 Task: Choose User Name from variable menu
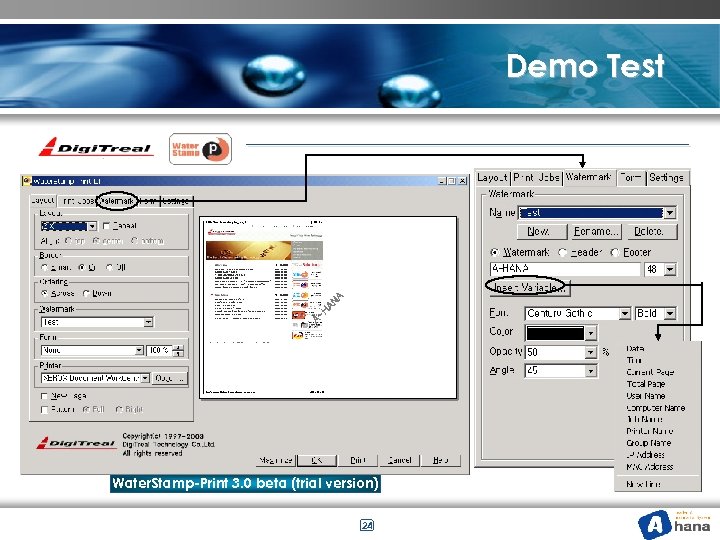(x=646, y=396)
